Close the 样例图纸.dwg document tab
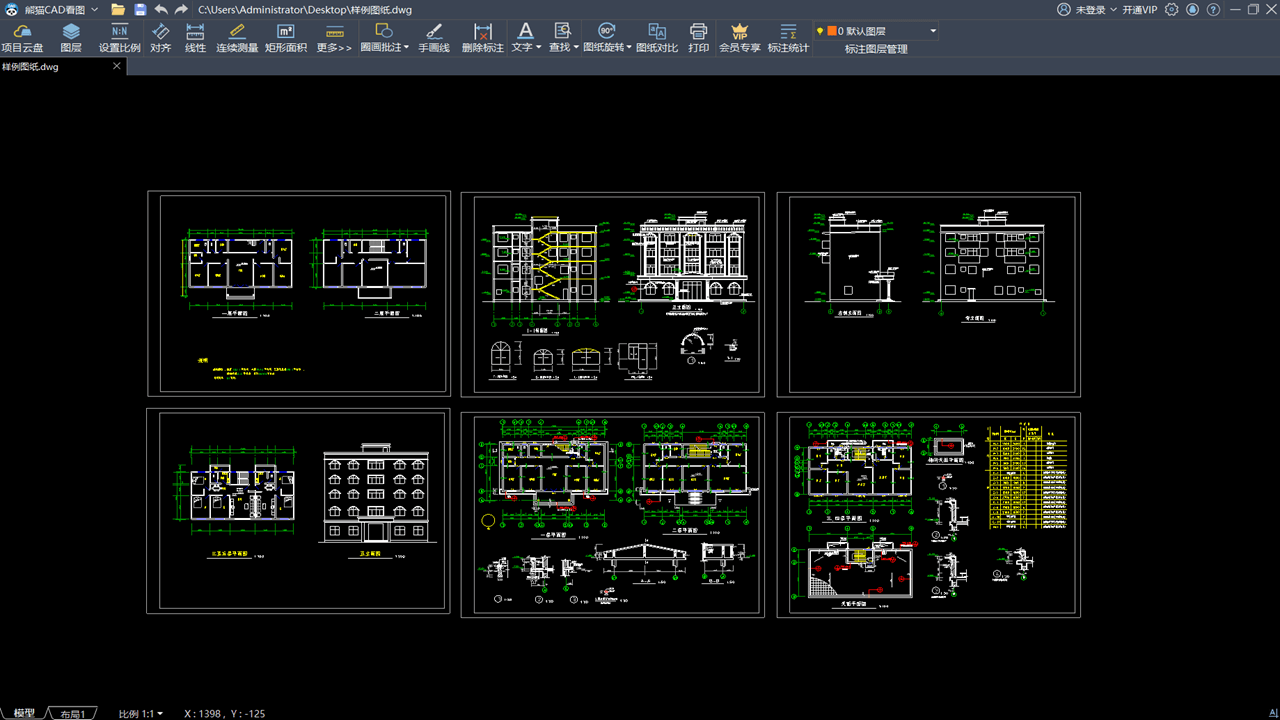 [x=116, y=66]
